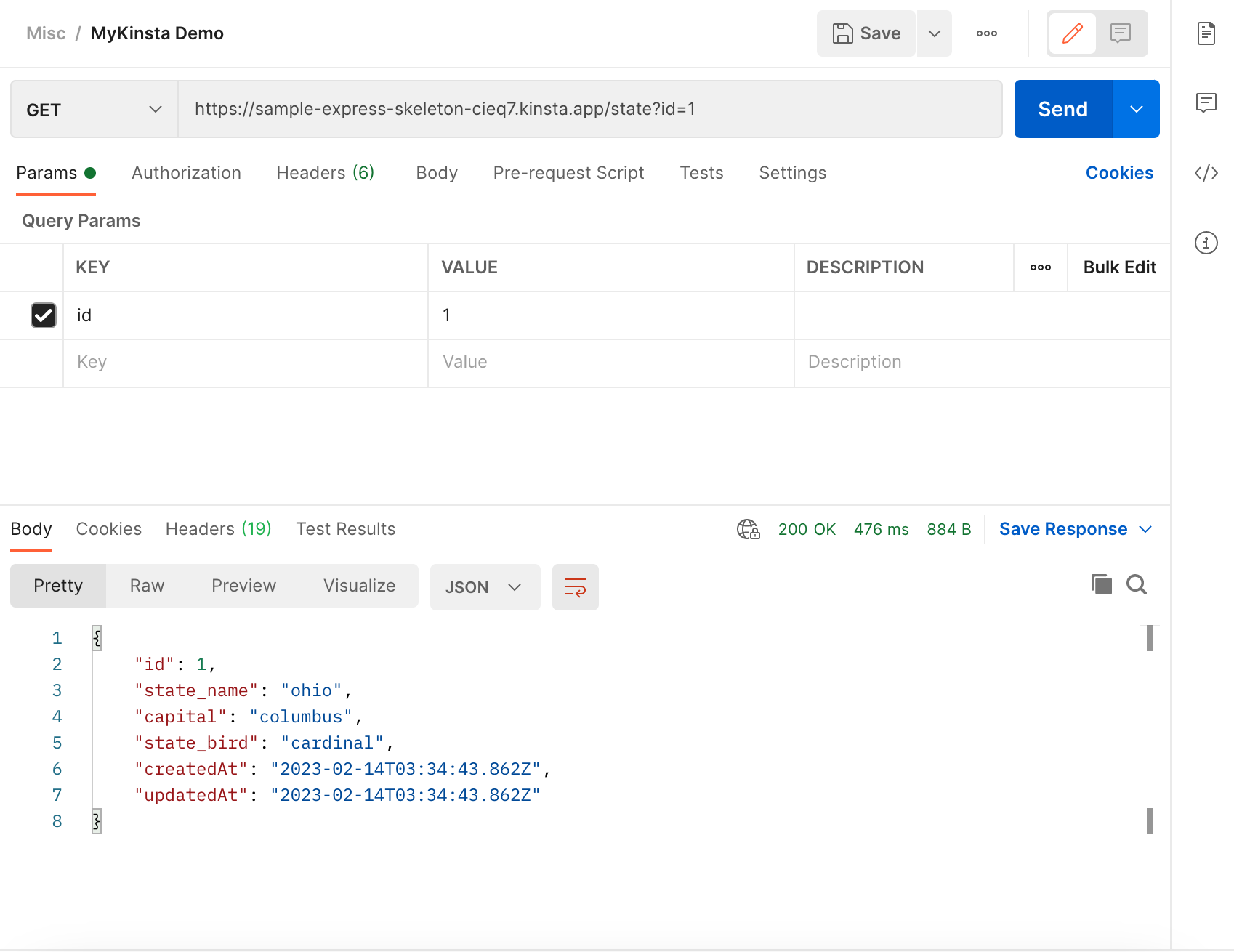Screen dimensions: 1234x952
Task: Show request info icon in sidebar
Action: click(1206, 243)
